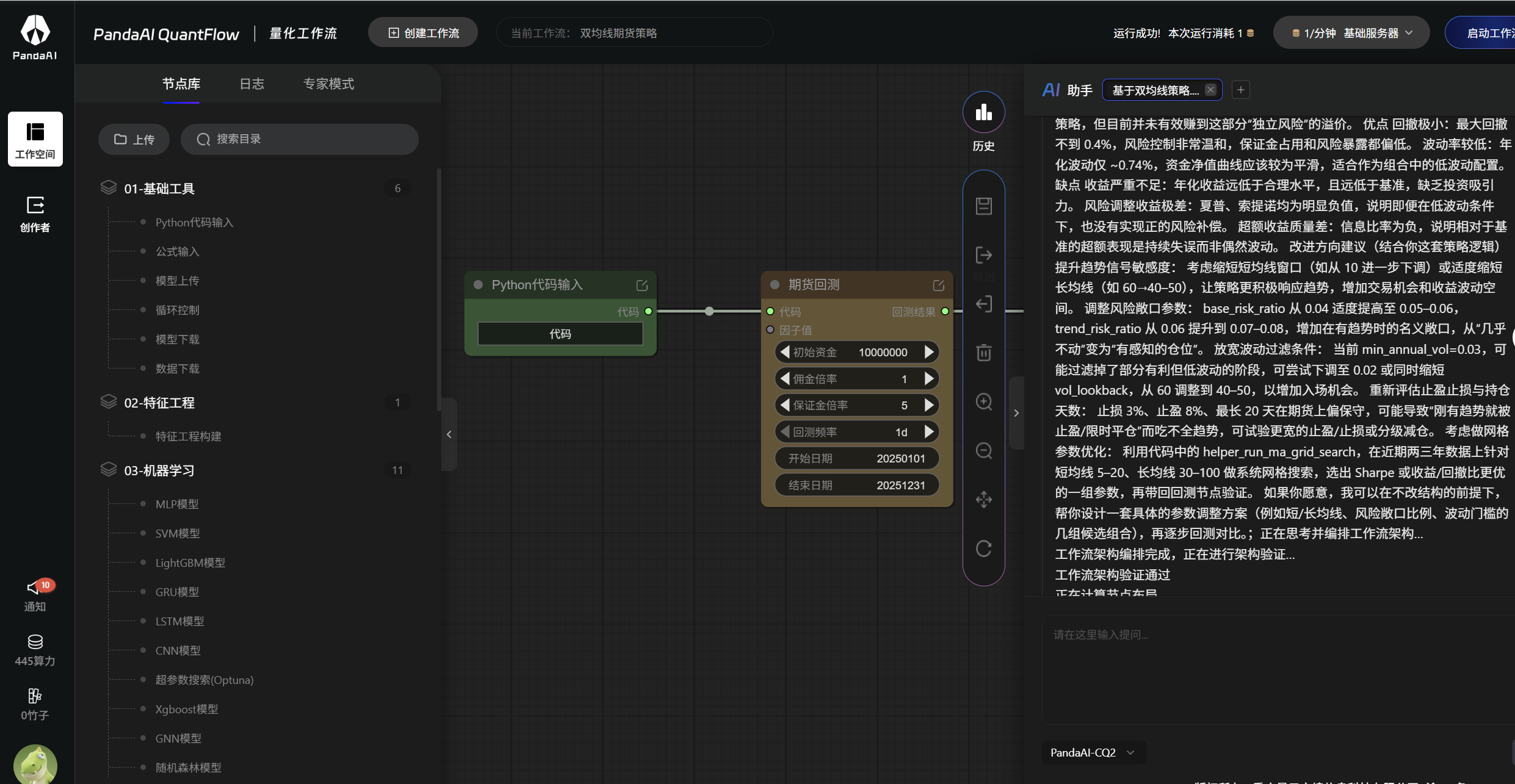Decrease 初始资金 with left arrow
The image size is (1515, 784).
(x=785, y=352)
